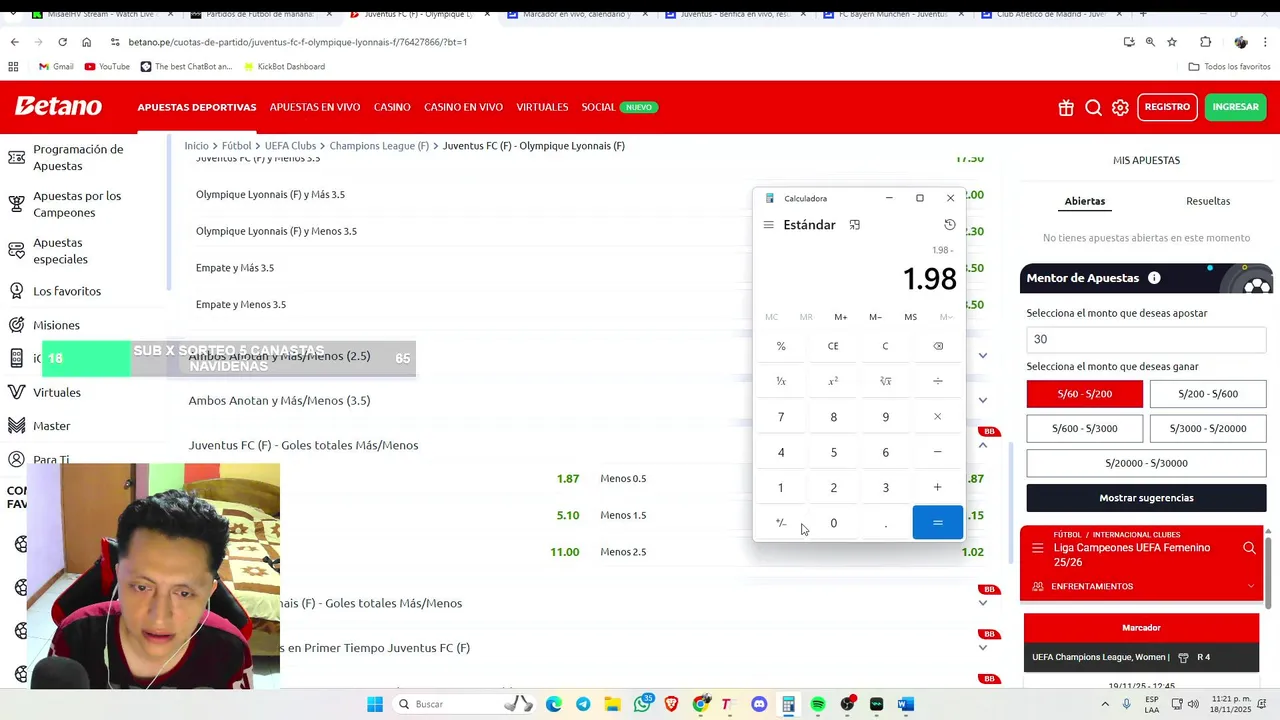Click the Calculator M+ memory key
The width and height of the screenshot is (1280, 720).
coord(841,317)
